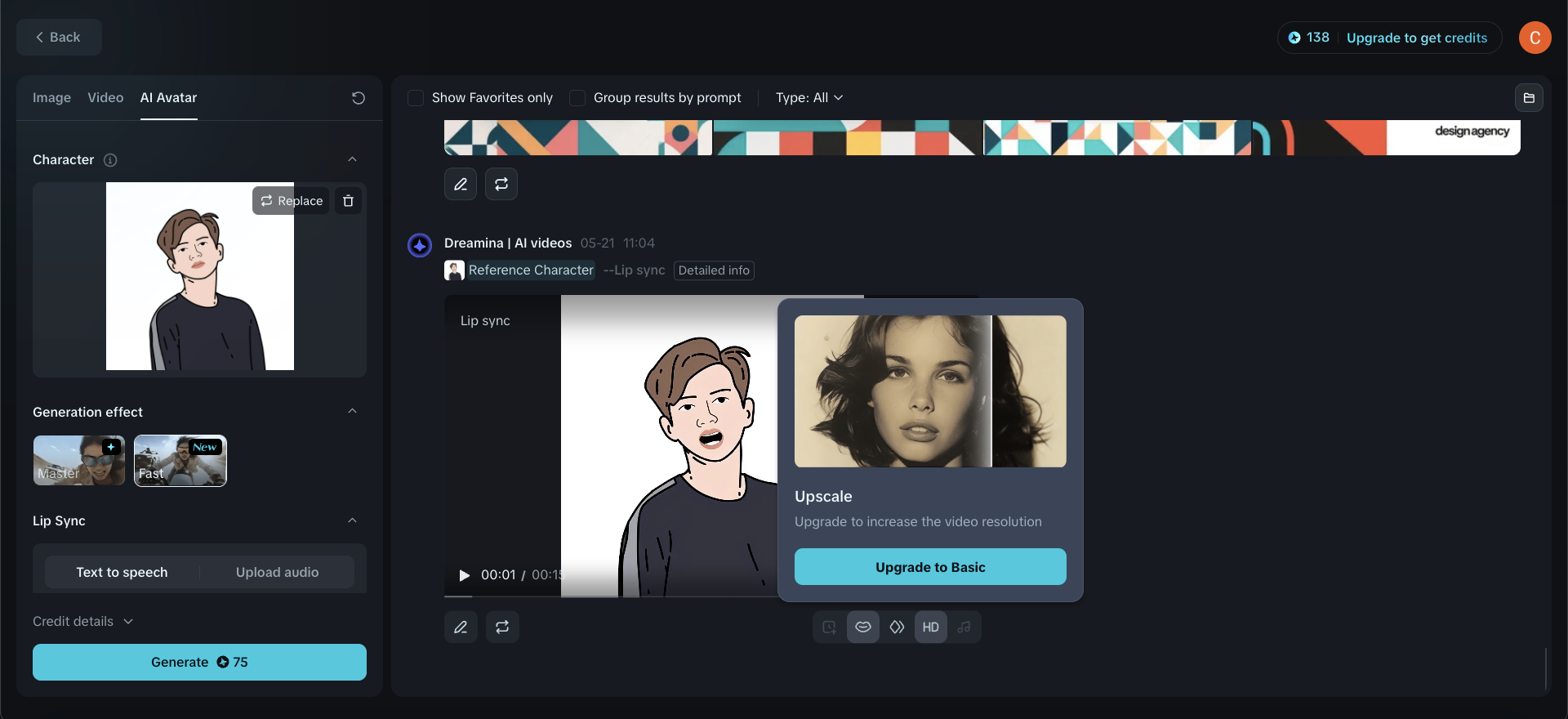Click the Upscale preview portrait image
This screenshot has height=719, width=1568.
tap(930, 391)
